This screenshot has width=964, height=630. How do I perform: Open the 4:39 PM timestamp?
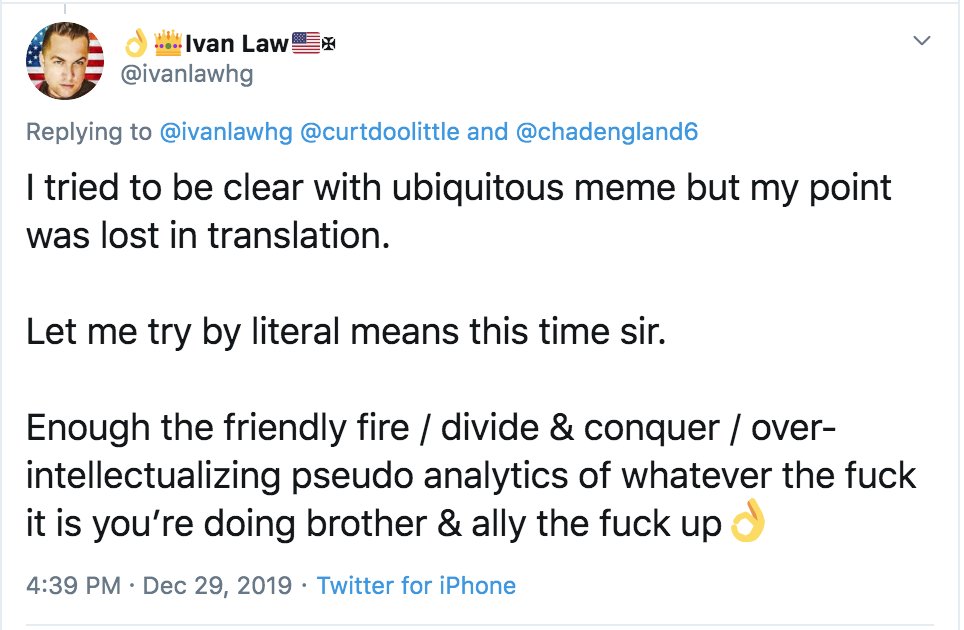pos(74,585)
